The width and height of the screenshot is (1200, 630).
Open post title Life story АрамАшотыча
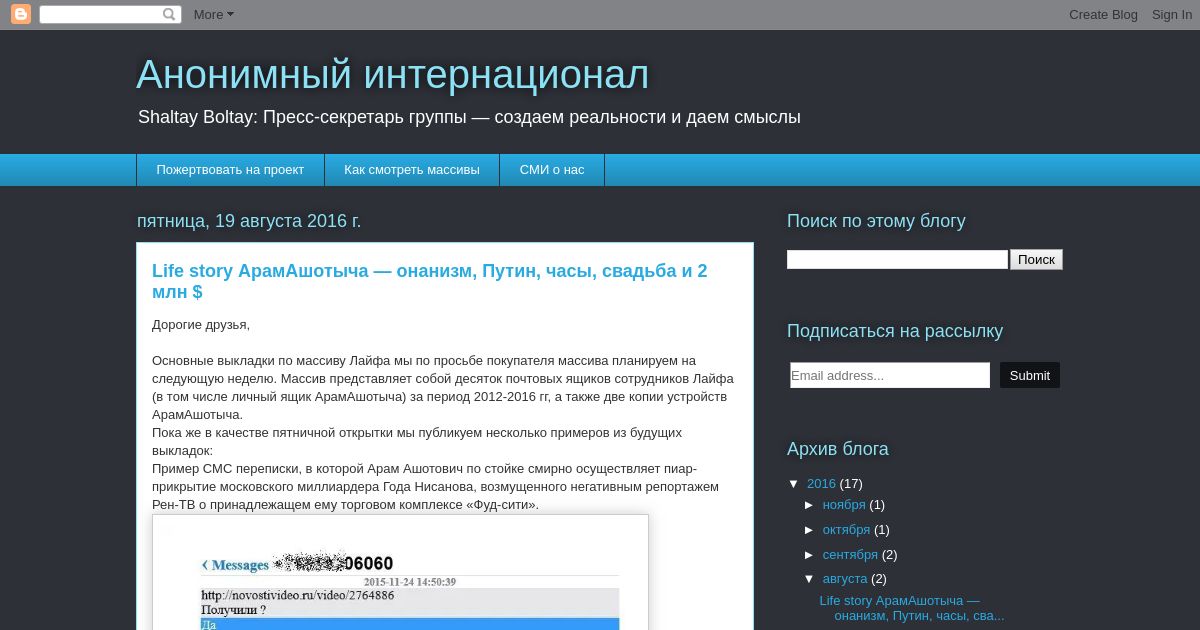(430, 281)
